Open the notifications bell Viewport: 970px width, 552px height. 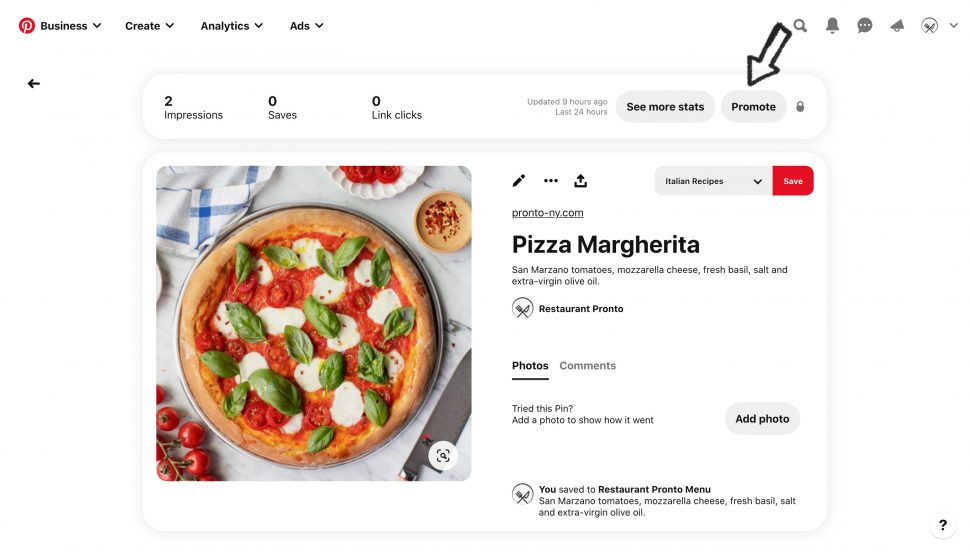[x=832, y=26]
